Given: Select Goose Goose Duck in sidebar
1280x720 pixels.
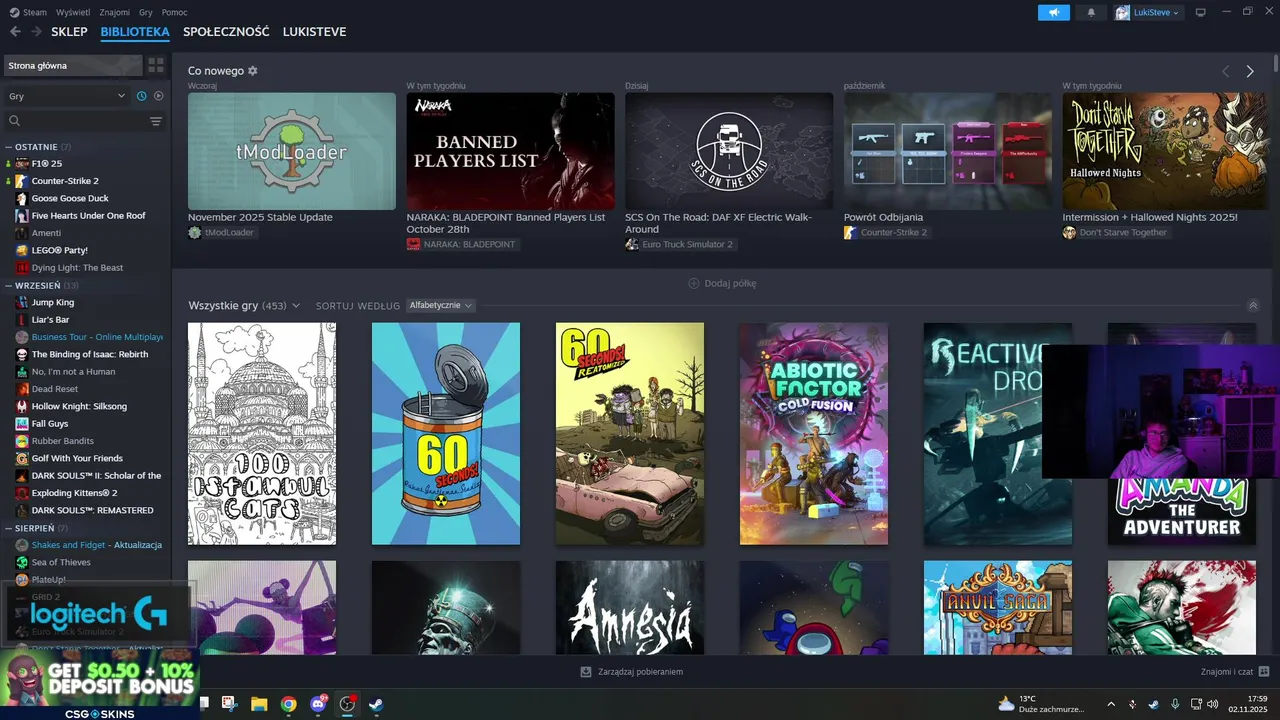Looking at the screenshot, I should click(70, 198).
